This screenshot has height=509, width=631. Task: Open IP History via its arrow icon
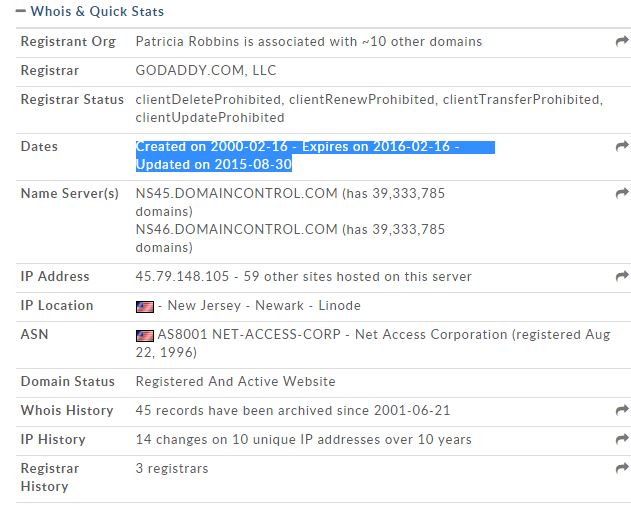(621, 440)
